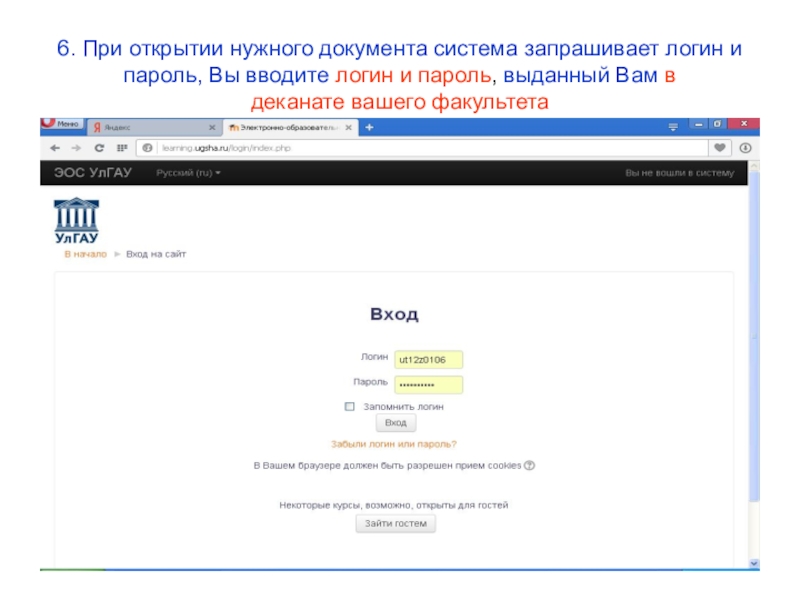Reload the current page
This screenshot has width=800, height=600.
click(x=100, y=147)
